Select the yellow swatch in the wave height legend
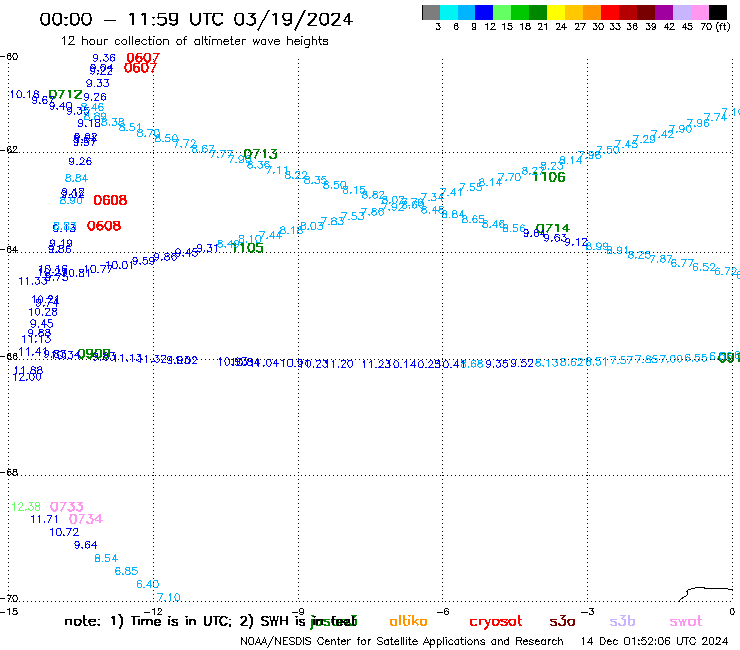Viewport: 740px width, 650px height. pyautogui.click(x=556, y=13)
